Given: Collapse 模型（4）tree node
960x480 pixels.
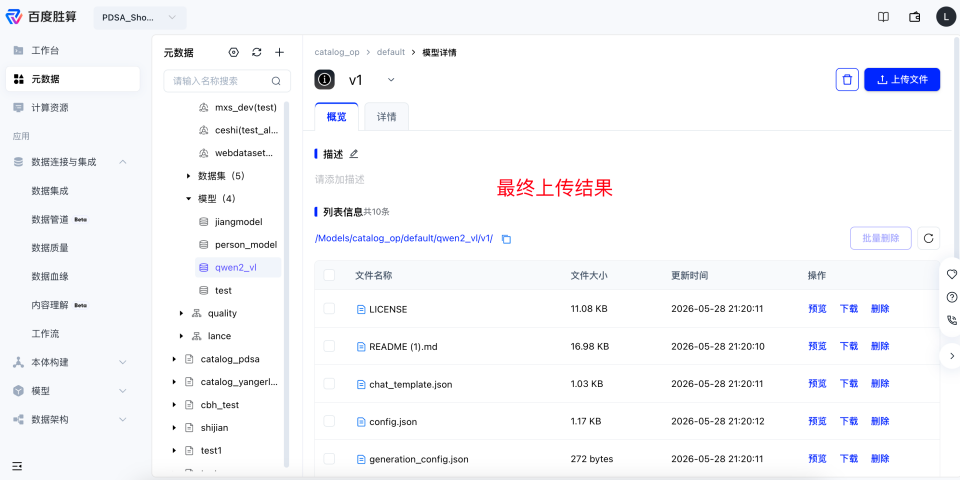Looking at the screenshot, I should (x=189, y=199).
